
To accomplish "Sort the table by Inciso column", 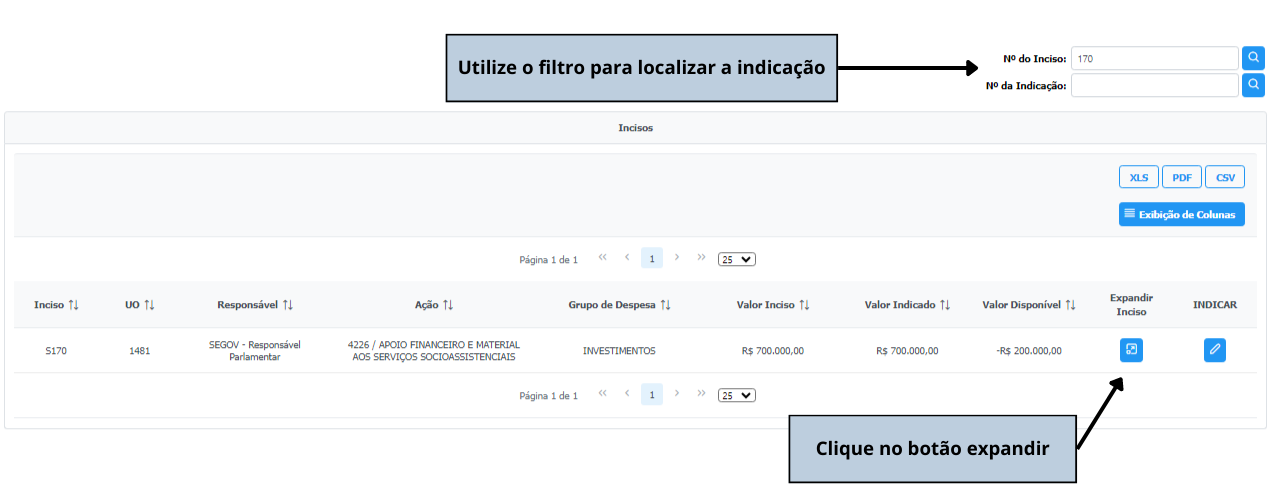I will point(56,304).
